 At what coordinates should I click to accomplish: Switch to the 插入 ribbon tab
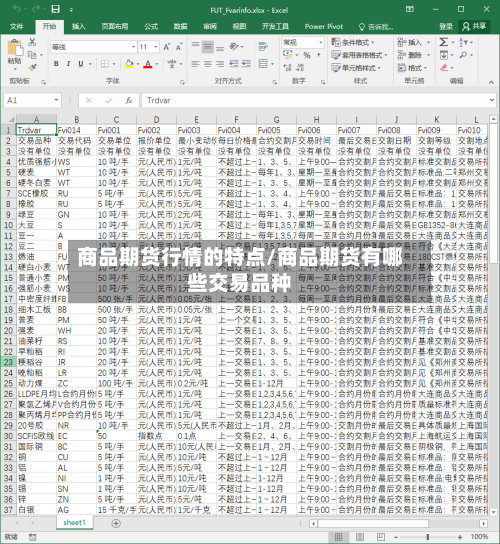(78, 26)
